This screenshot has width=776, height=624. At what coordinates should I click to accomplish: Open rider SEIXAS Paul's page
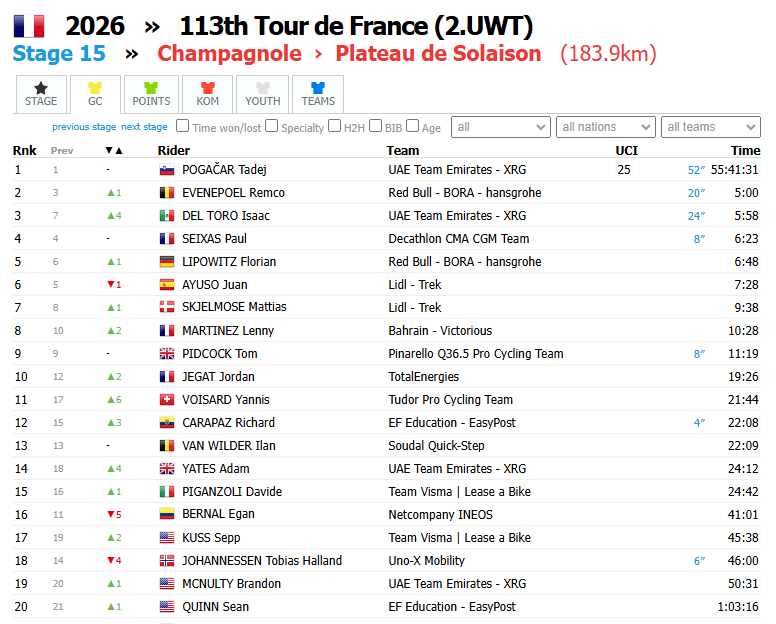click(214, 239)
